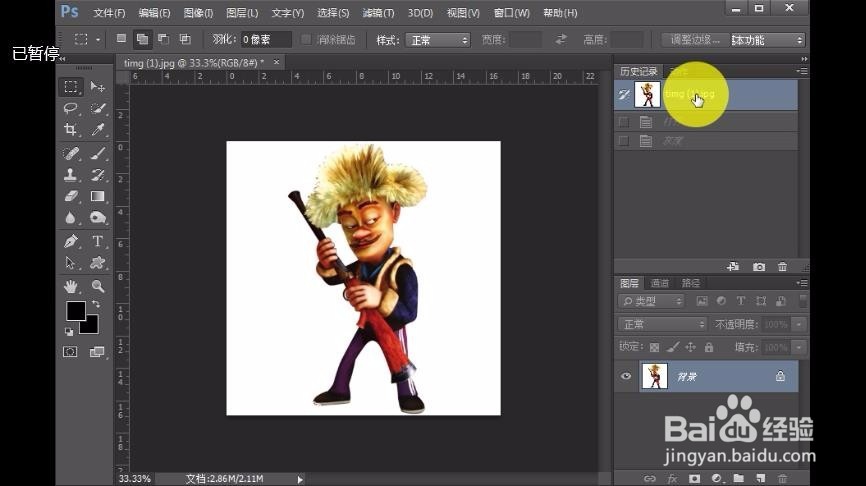Select the Move tool
This screenshot has width=866, height=486.
click(x=98, y=87)
